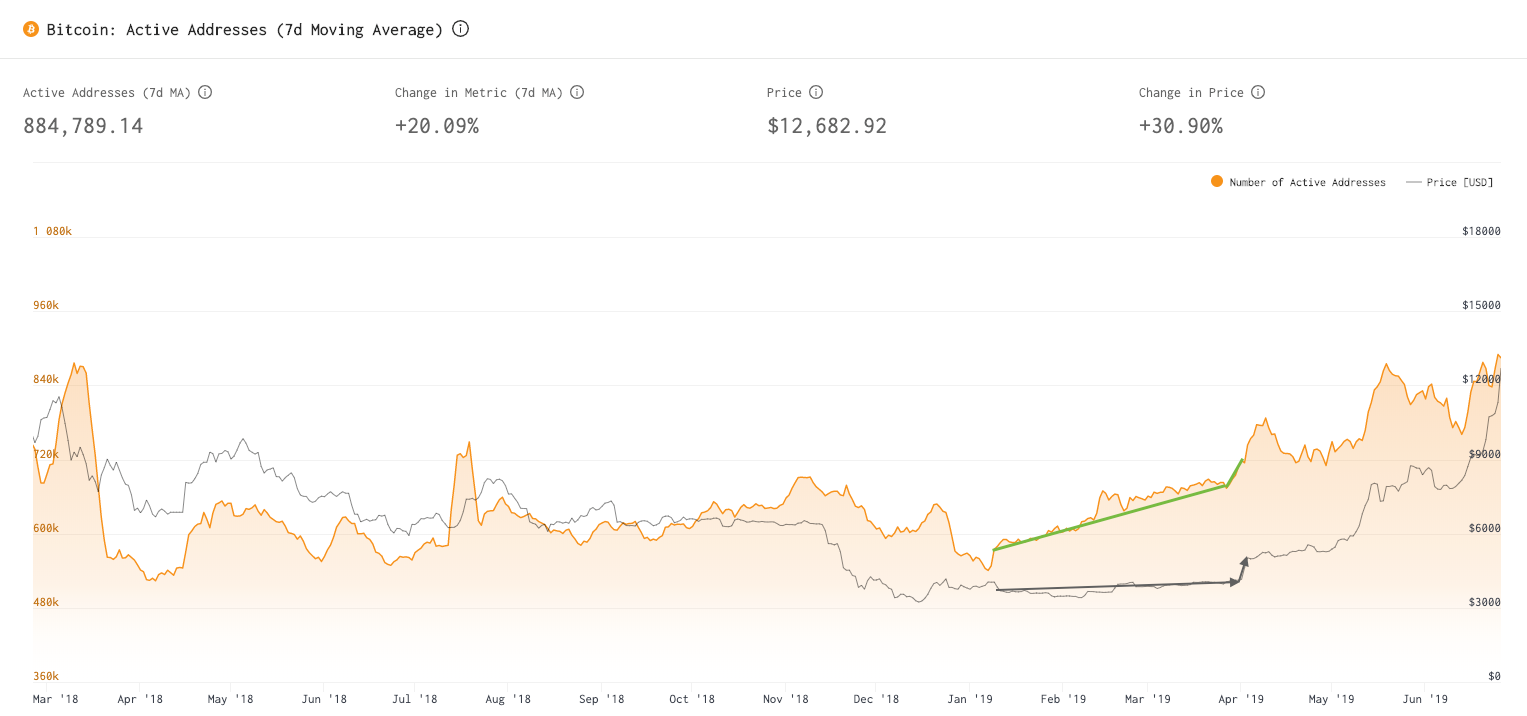Click the Oct '18 date label
The image size is (1527, 716).
click(x=692, y=699)
